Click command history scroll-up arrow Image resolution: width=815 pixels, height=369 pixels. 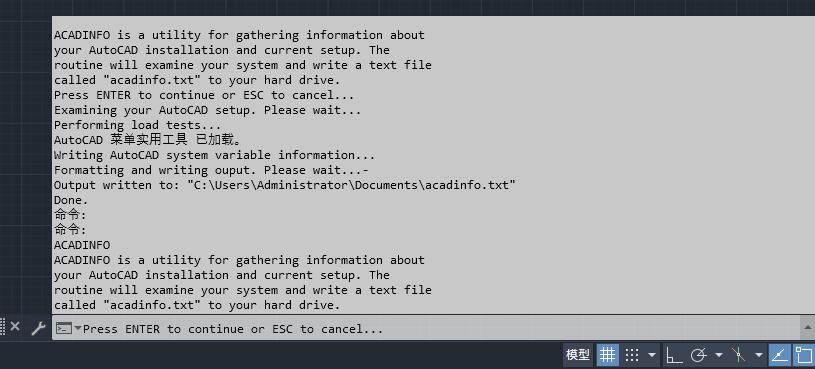click(808, 327)
